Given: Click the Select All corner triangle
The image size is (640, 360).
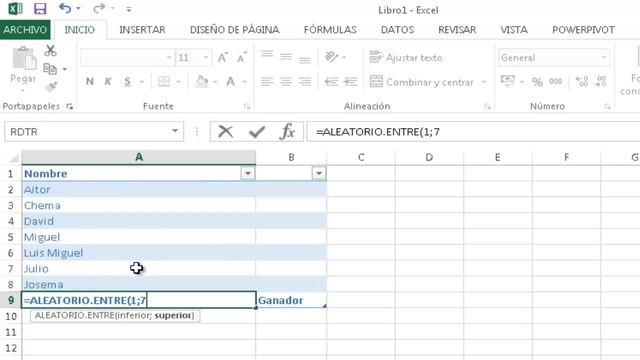Looking at the screenshot, I should coord(13,158).
